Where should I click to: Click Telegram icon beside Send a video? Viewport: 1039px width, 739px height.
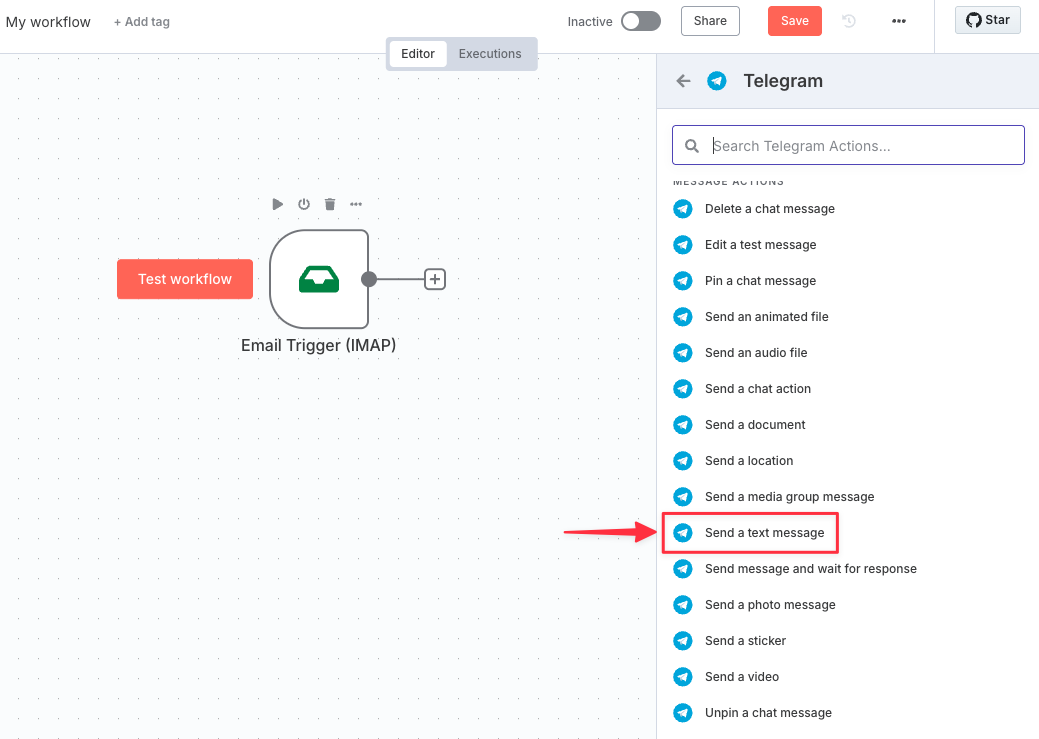click(x=683, y=677)
